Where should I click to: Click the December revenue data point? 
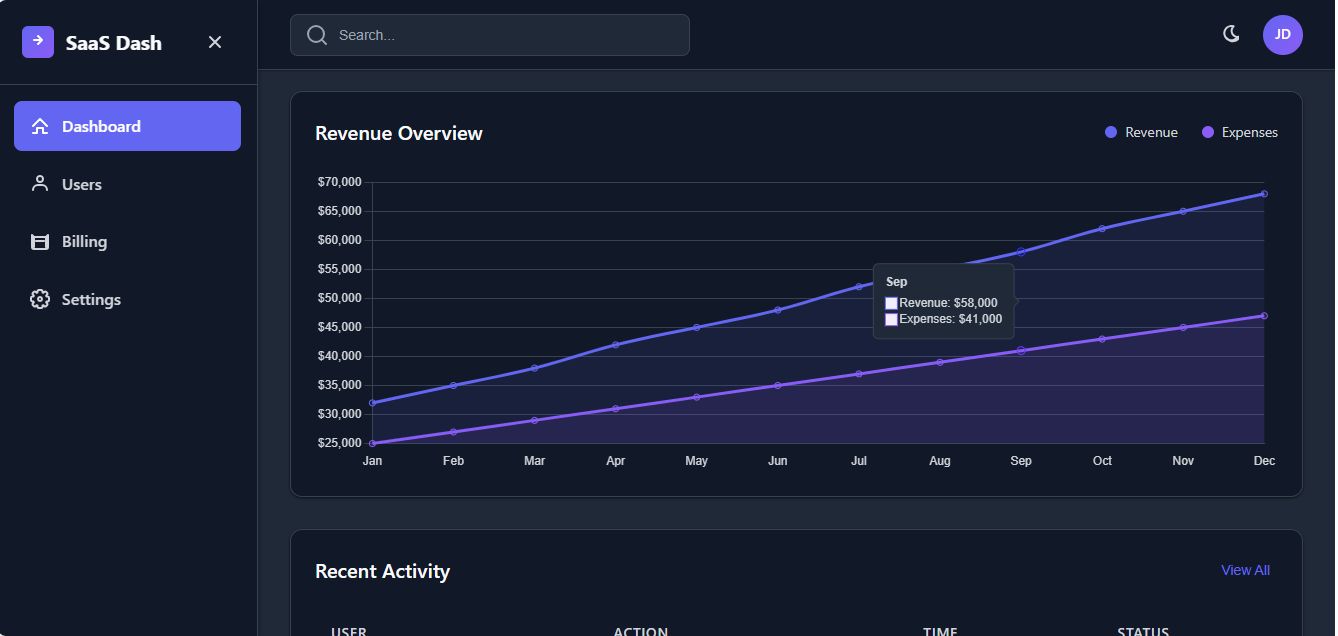(x=1264, y=194)
